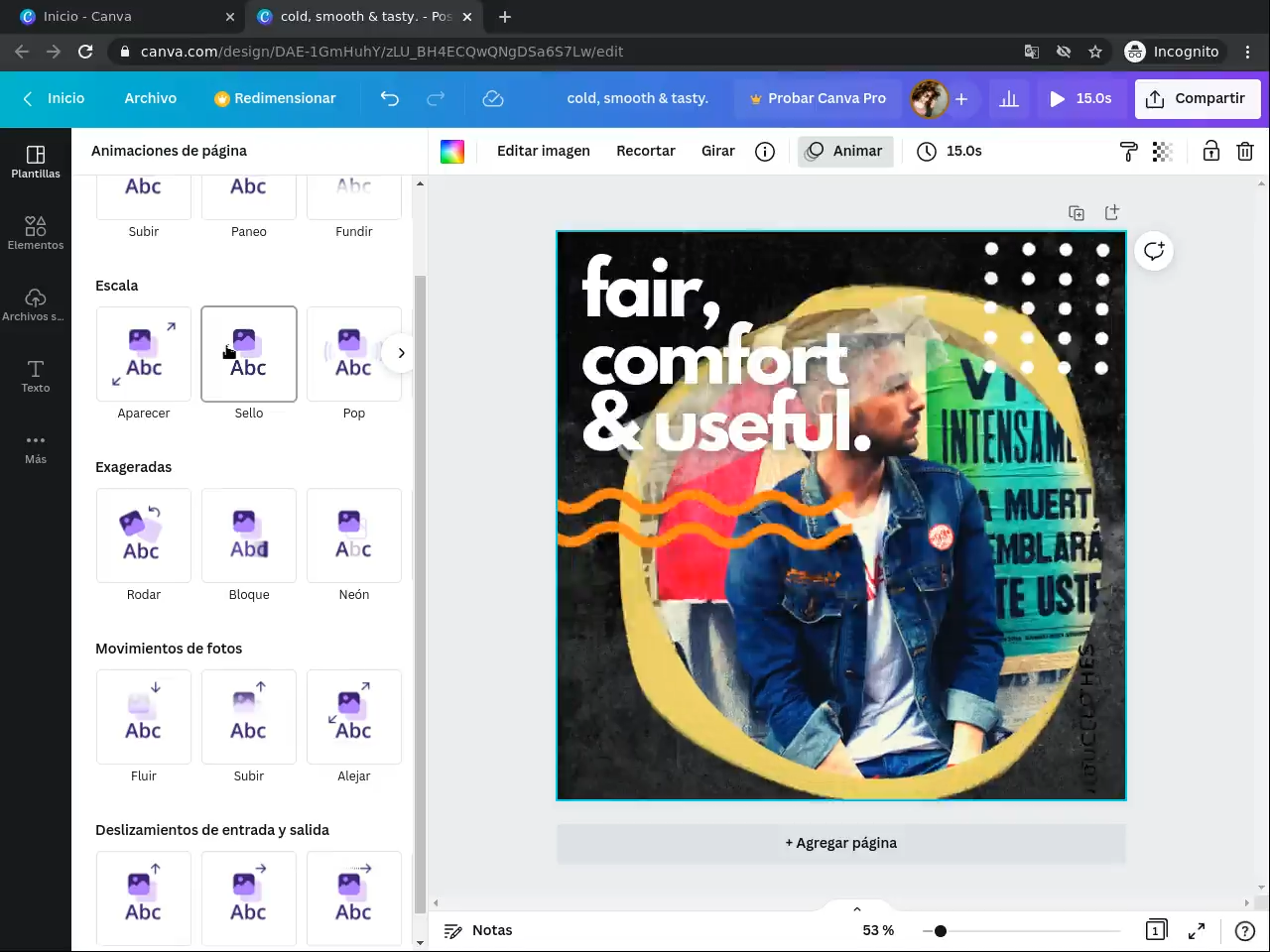Bookmark this page with star icon
Image resolution: width=1270 pixels, height=952 pixels.
1095,52
